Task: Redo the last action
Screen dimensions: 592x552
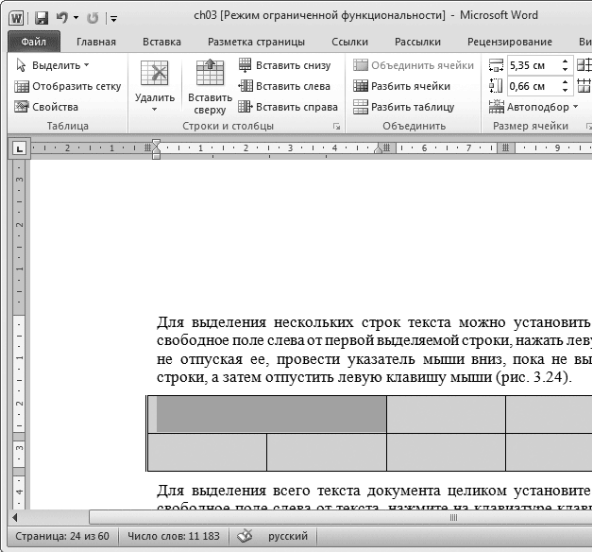Action: coord(92,18)
